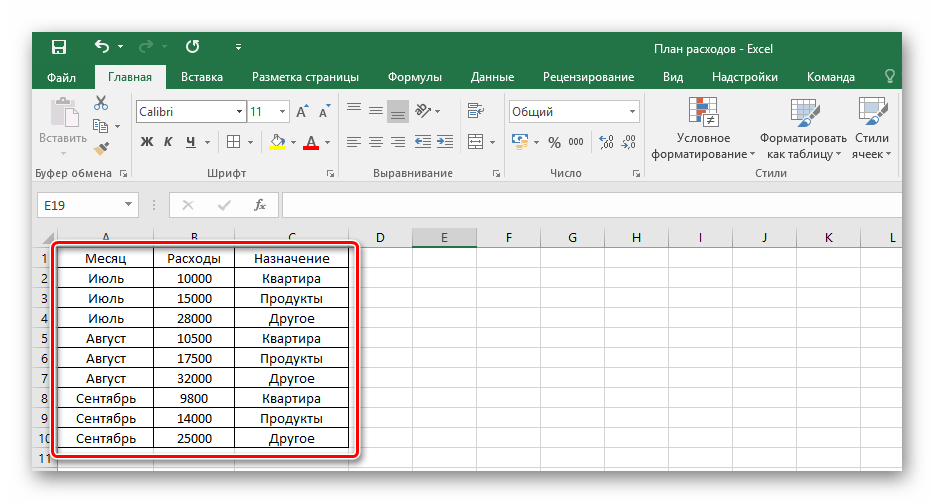This screenshot has width=934, height=503.
Task: Expand the Общий number format dropdown
Action: click(x=633, y=112)
